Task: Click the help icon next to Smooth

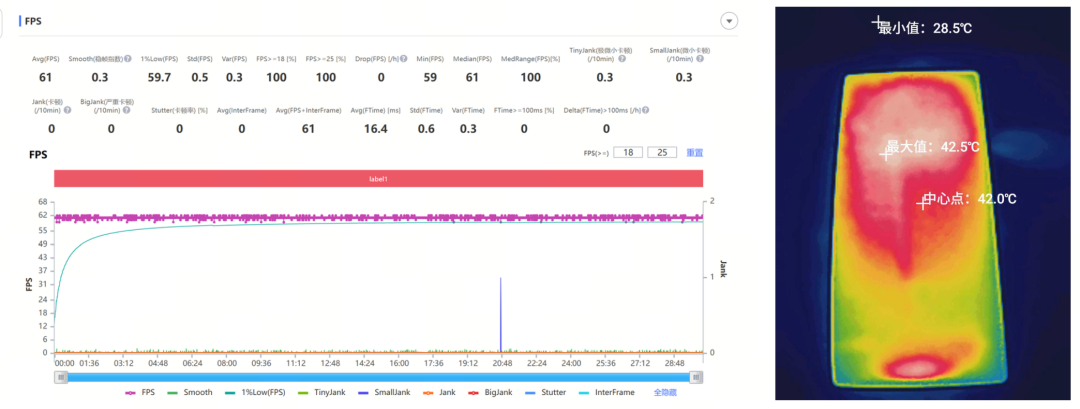Action: tap(127, 59)
